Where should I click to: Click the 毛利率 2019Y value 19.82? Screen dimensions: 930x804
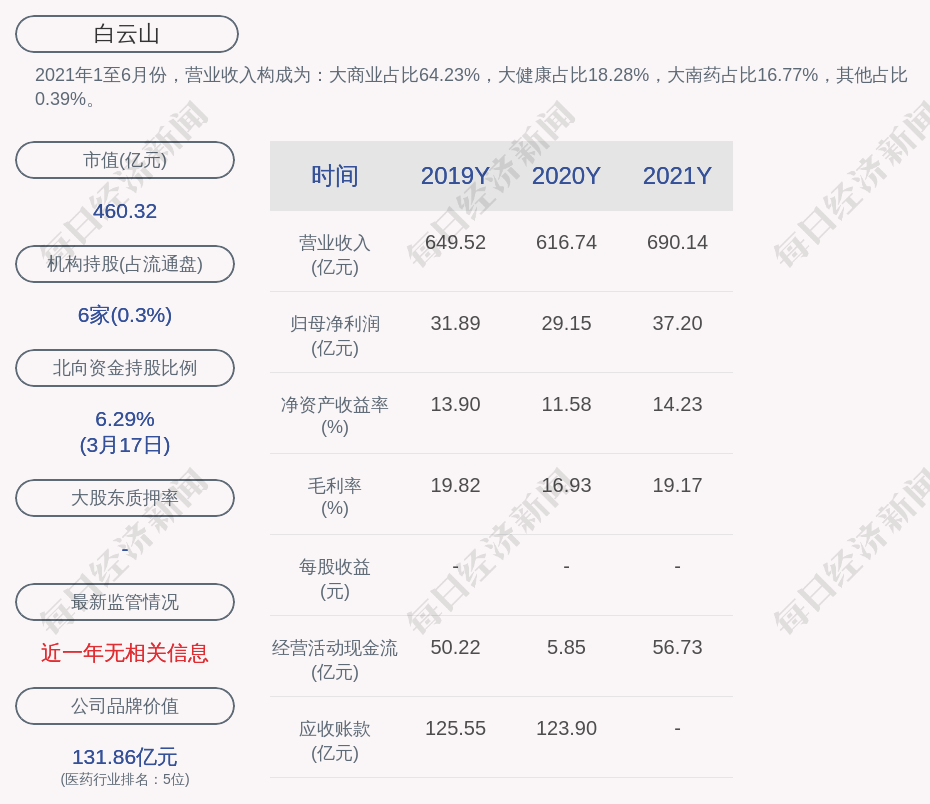(x=455, y=485)
